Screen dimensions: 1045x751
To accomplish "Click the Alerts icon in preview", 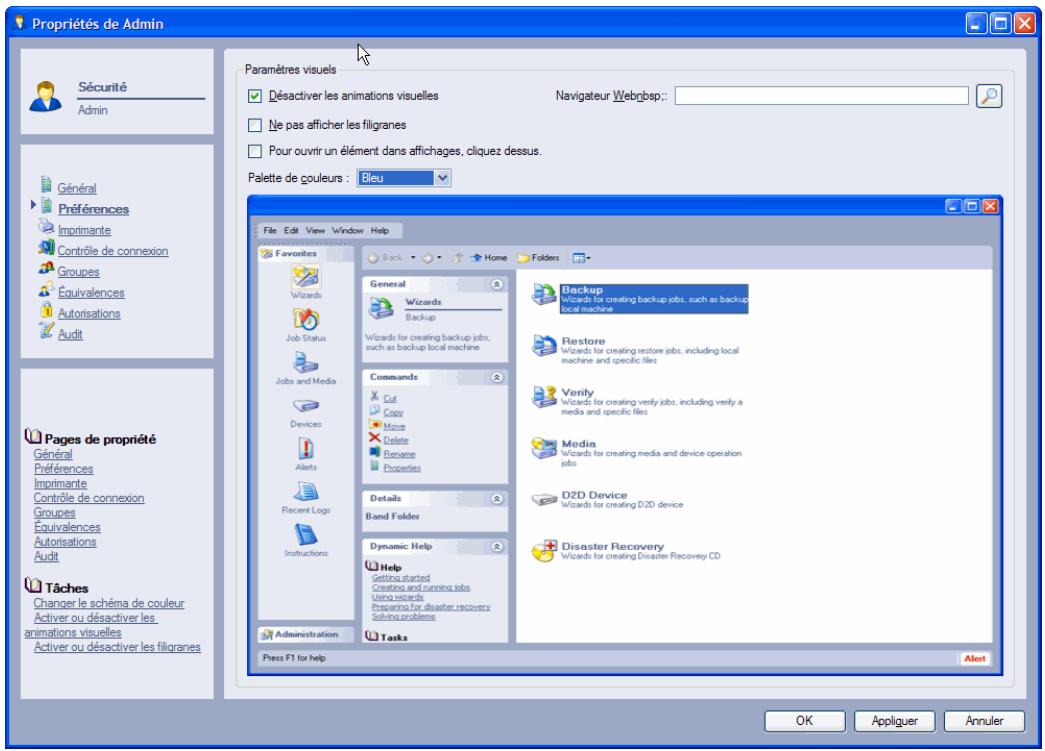I will 306,449.
